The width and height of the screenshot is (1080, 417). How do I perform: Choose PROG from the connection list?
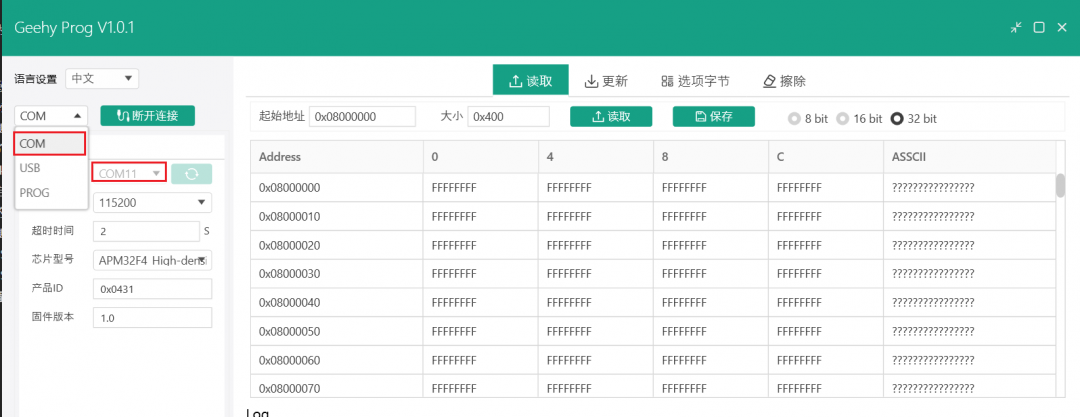click(x=51, y=193)
